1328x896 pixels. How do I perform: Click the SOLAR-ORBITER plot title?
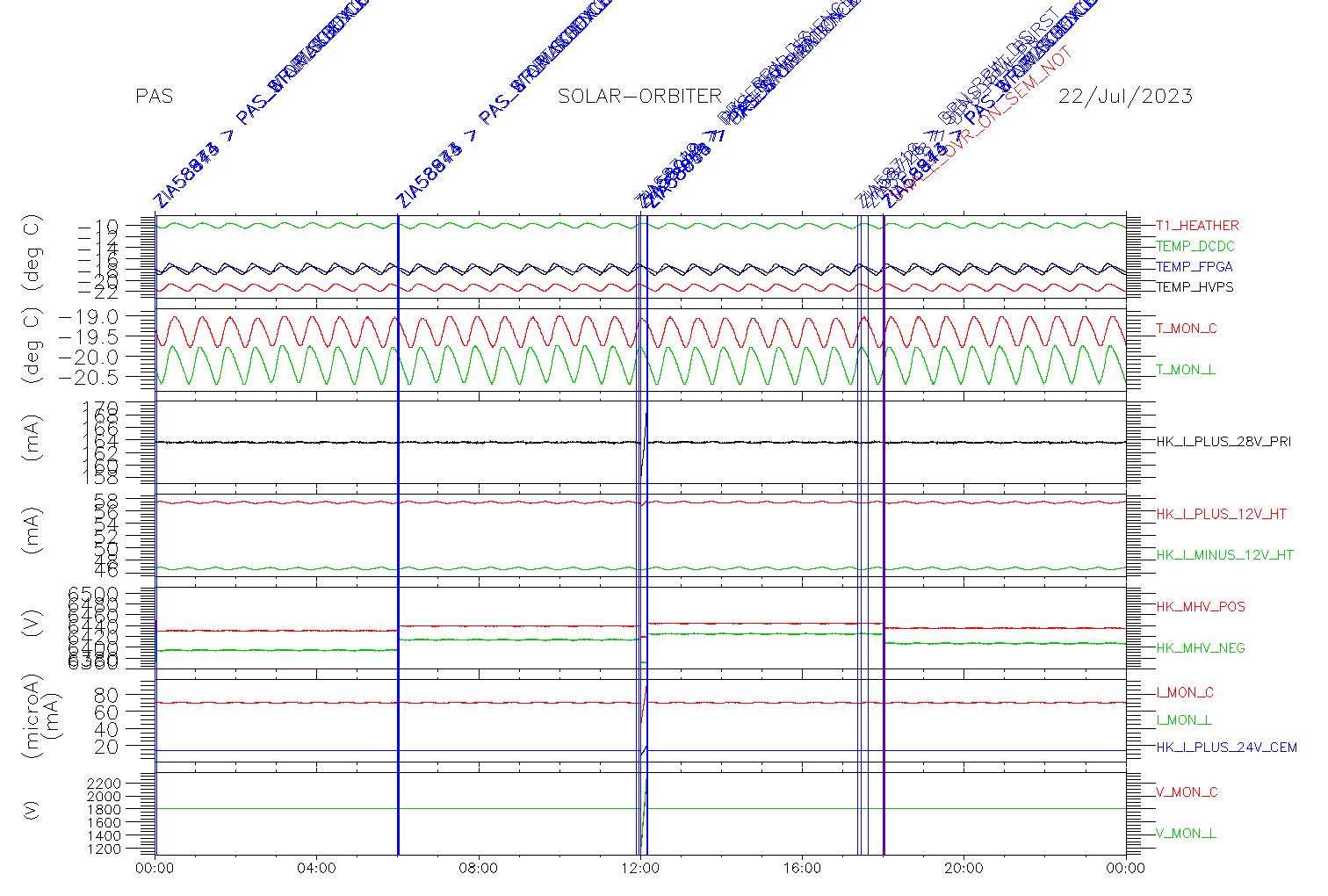click(x=639, y=96)
